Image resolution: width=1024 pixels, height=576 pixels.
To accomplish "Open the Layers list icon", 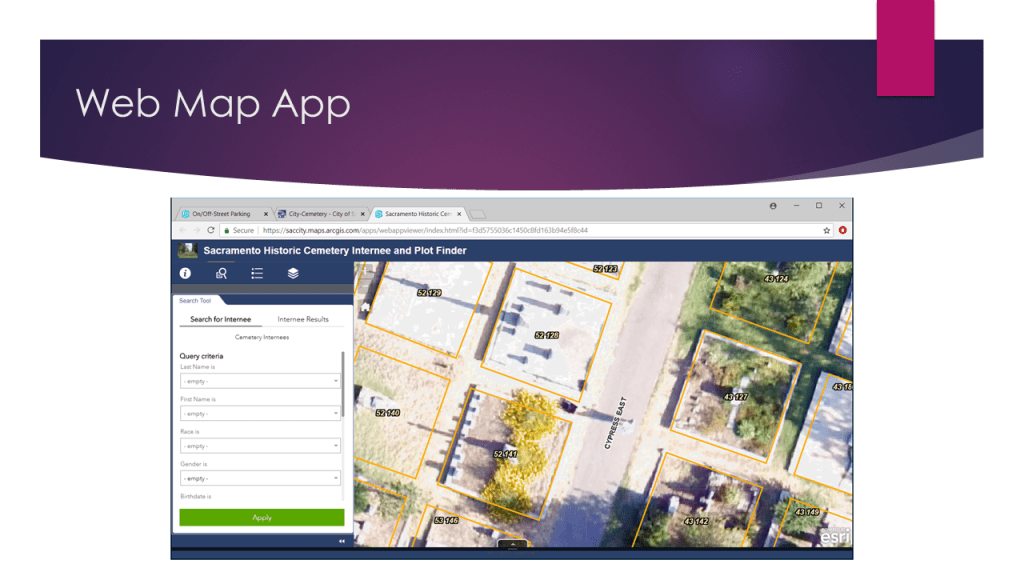I will 293,273.
